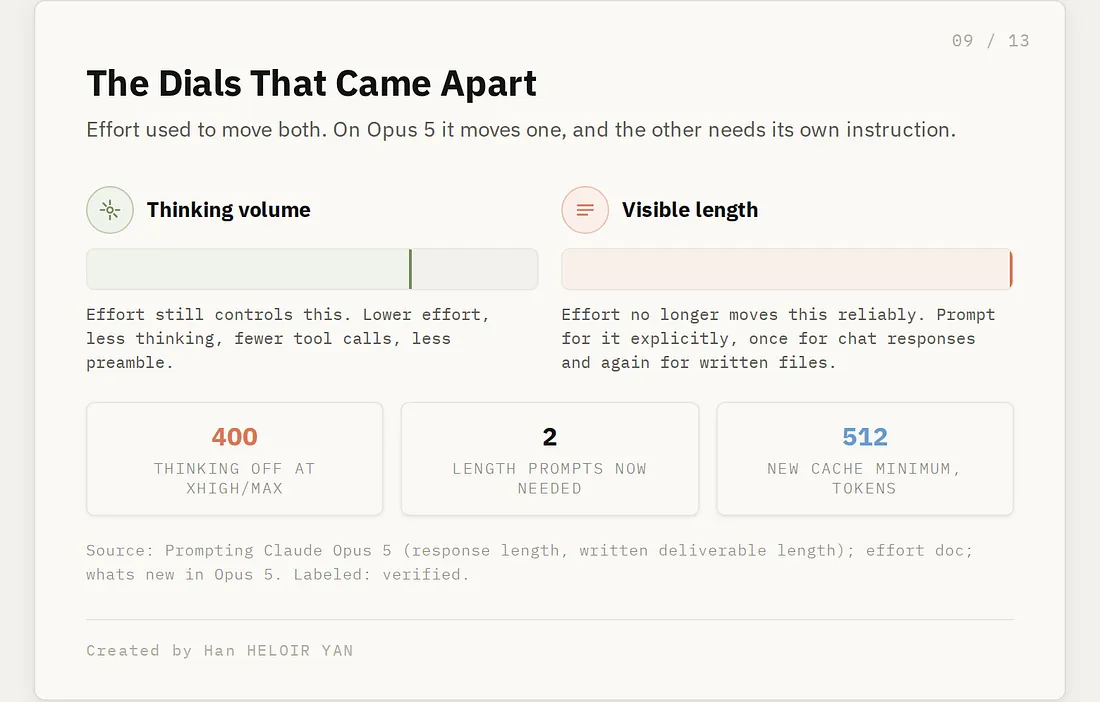Click the Effort still controls this description
The width and height of the screenshot is (1100, 702).
pos(288,338)
